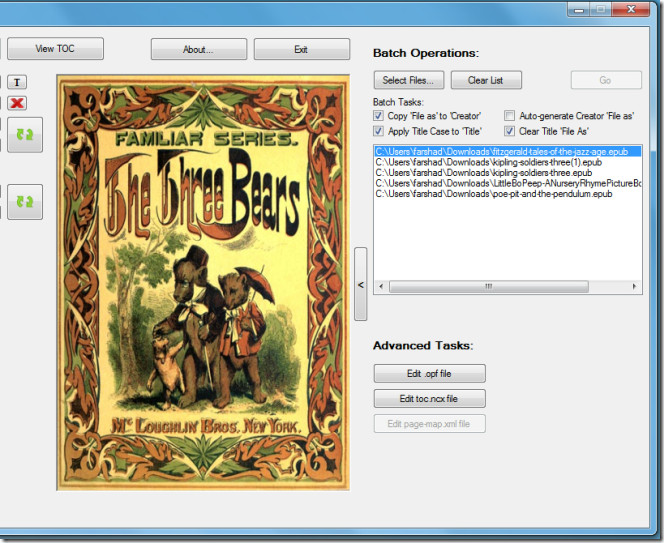Collapse the side panel with the '<' button
Image resolution: width=664 pixels, height=543 pixels.
click(360, 285)
